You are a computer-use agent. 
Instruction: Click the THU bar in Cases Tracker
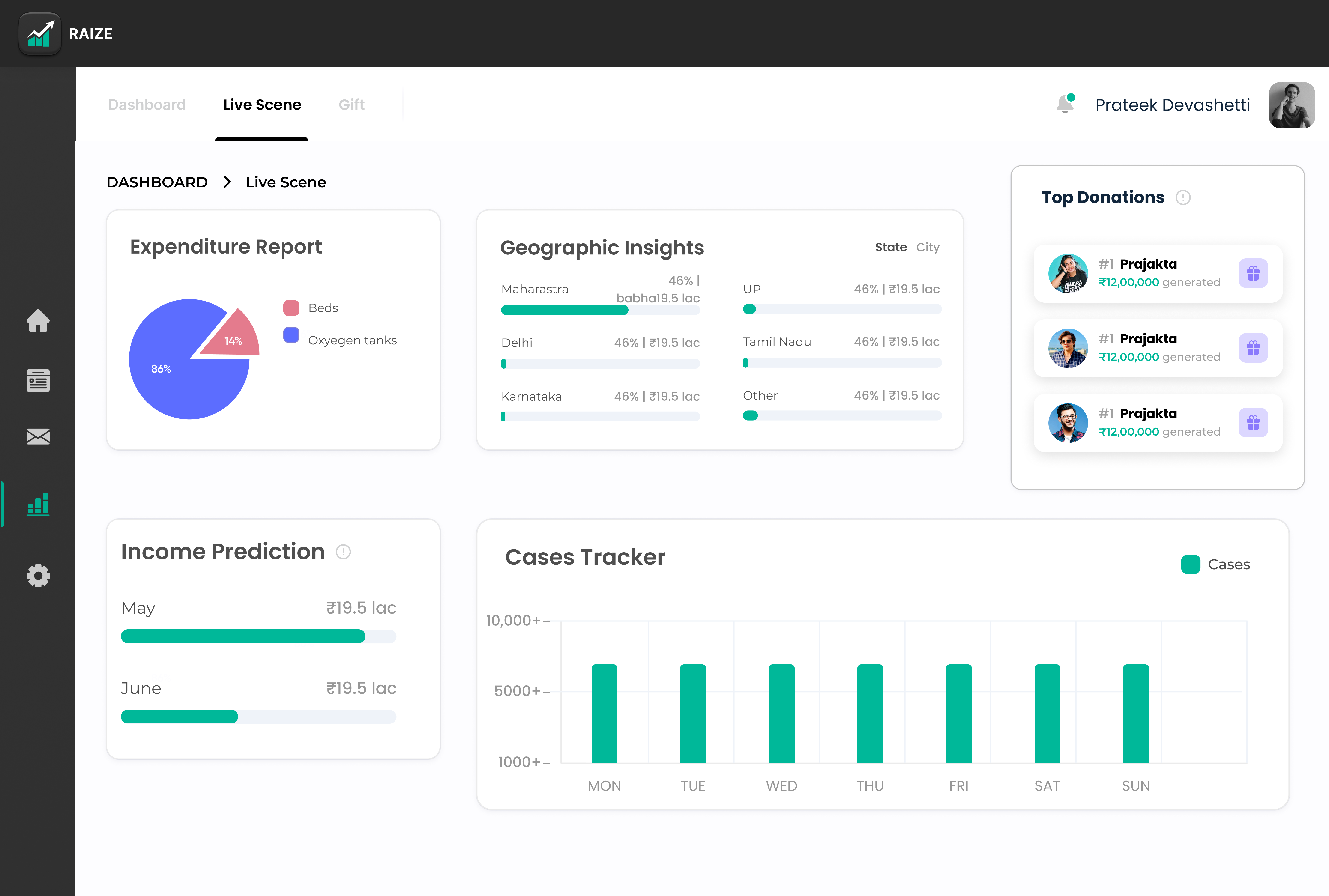click(870, 714)
